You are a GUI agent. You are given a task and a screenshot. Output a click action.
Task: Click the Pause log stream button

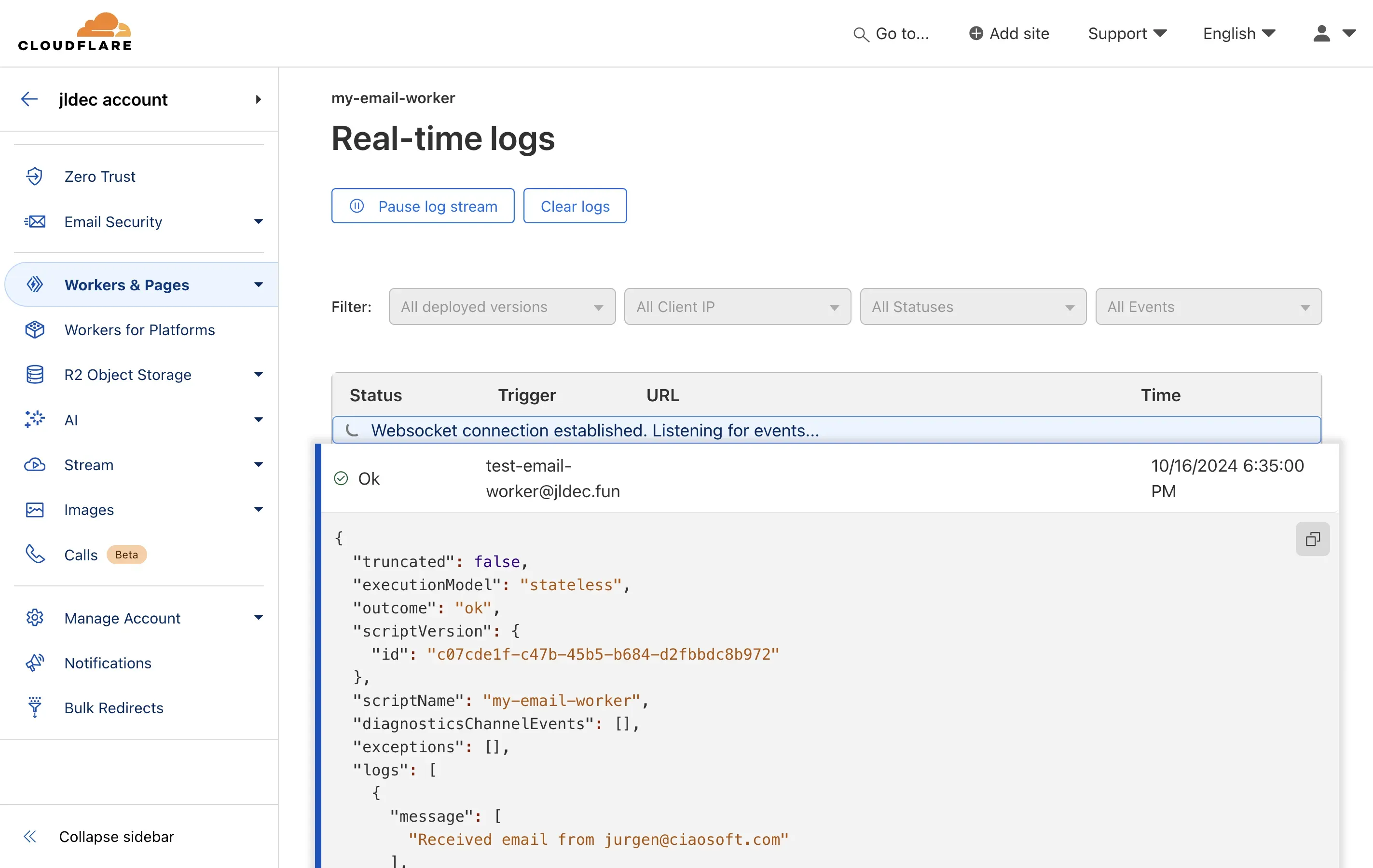[x=423, y=206]
